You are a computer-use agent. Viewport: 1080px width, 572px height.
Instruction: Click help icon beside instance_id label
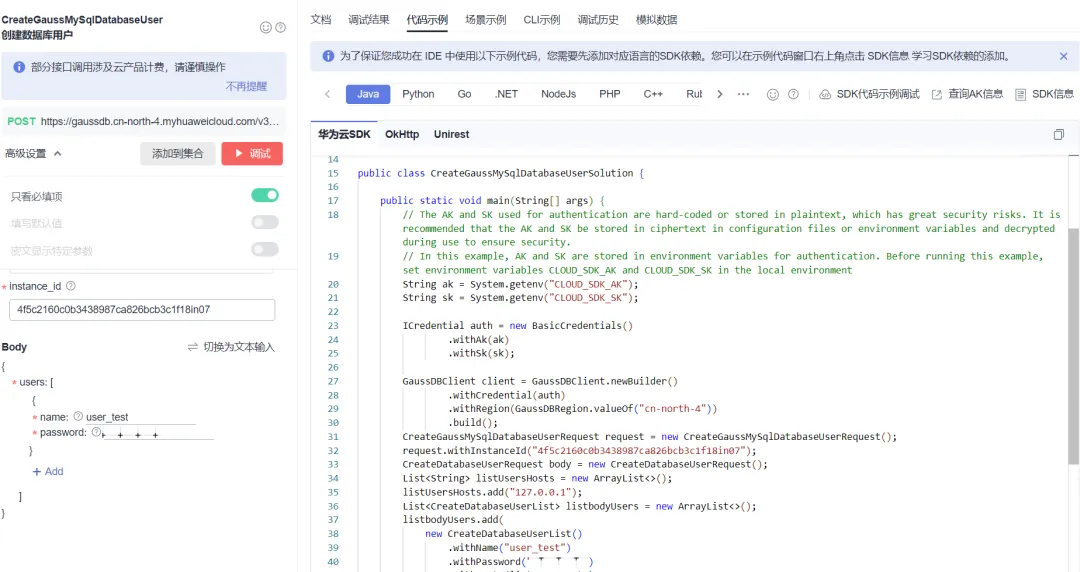(70, 286)
